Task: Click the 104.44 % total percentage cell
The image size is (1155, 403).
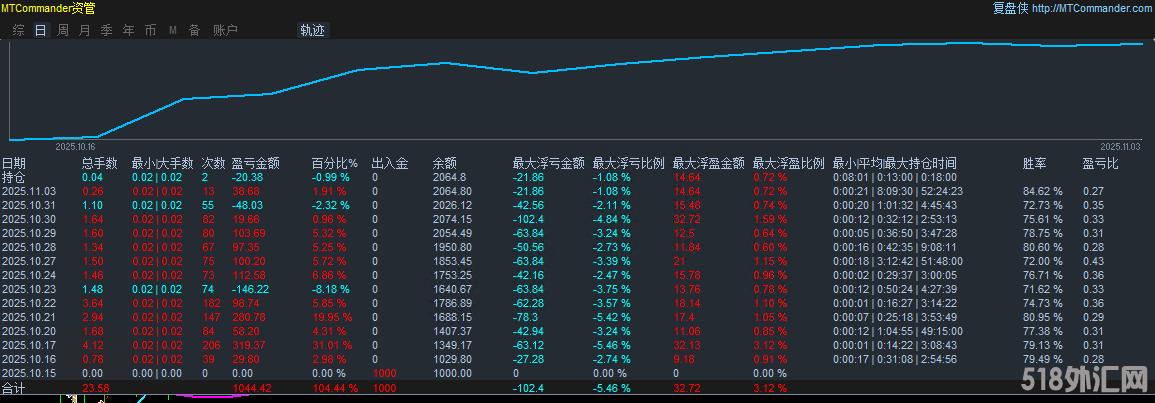Action: pos(335,388)
